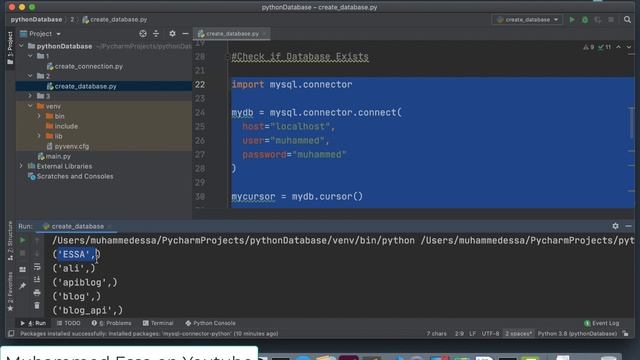640x360 pixels.
Task: Click ('apiblog',) output line in console
Action: pyautogui.click(x=85, y=282)
